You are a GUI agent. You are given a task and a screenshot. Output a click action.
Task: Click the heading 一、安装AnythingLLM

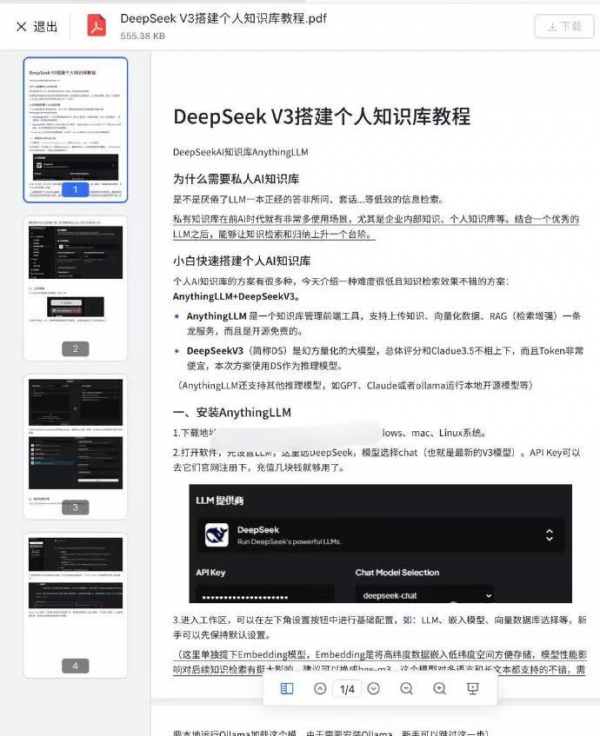click(x=232, y=413)
